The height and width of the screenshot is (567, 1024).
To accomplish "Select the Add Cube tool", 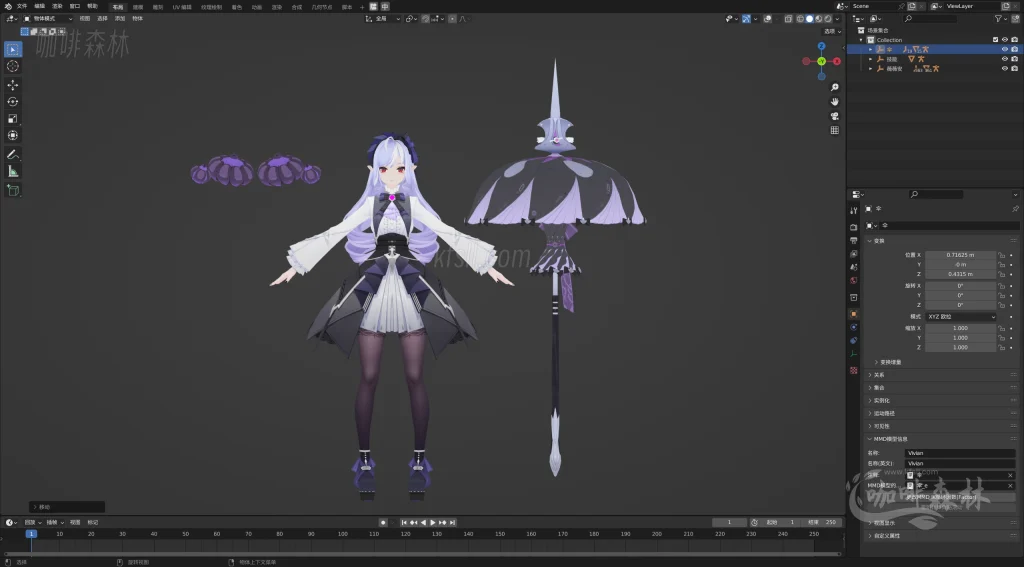I will tap(12, 190).
